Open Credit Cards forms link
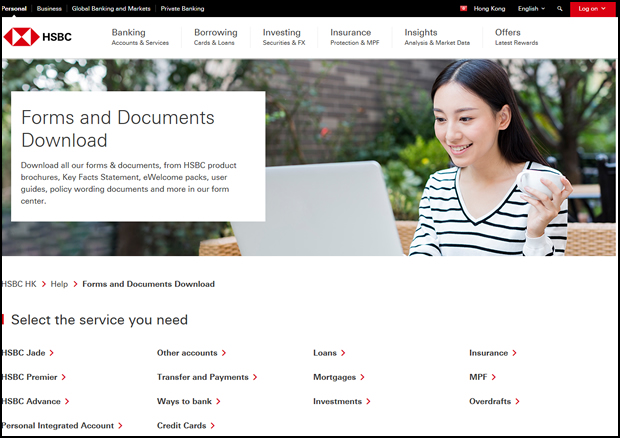 (181, 426)
